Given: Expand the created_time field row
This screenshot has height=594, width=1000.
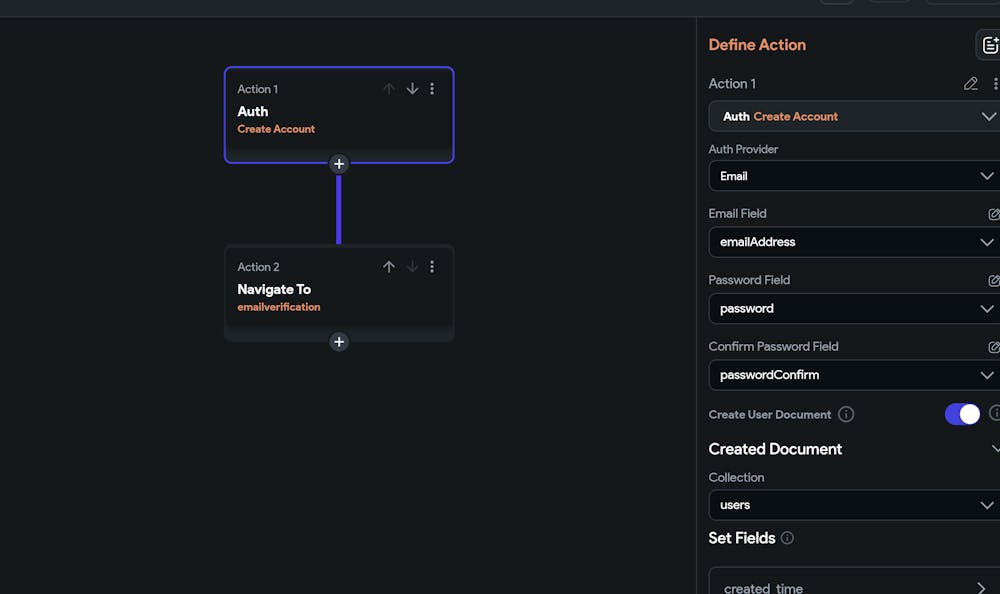Looking at the screenshot, I should click(x=854, y=582).
